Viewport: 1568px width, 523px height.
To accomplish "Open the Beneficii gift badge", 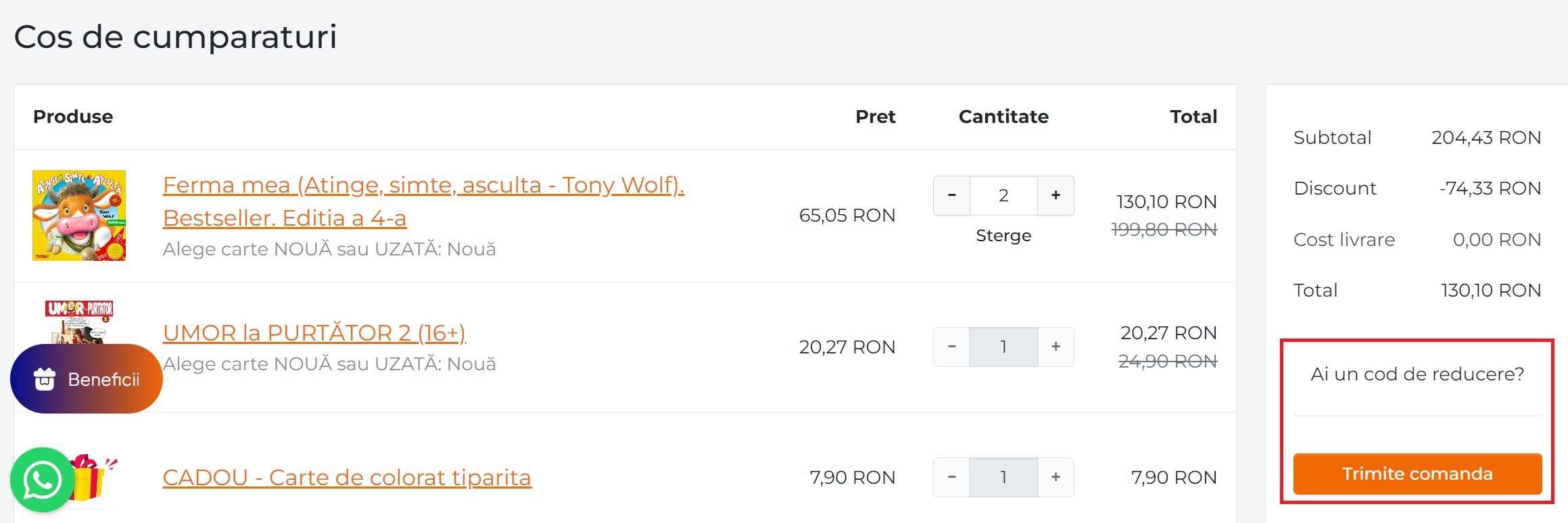I will 87,379.
